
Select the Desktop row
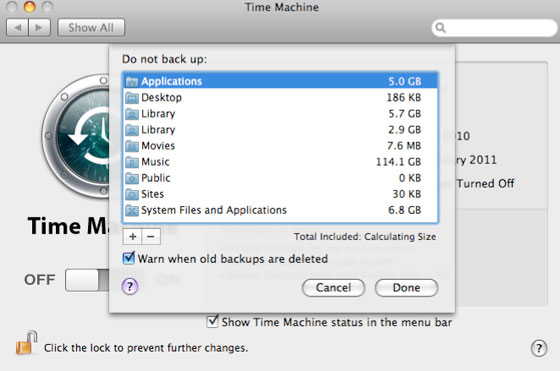280,97
